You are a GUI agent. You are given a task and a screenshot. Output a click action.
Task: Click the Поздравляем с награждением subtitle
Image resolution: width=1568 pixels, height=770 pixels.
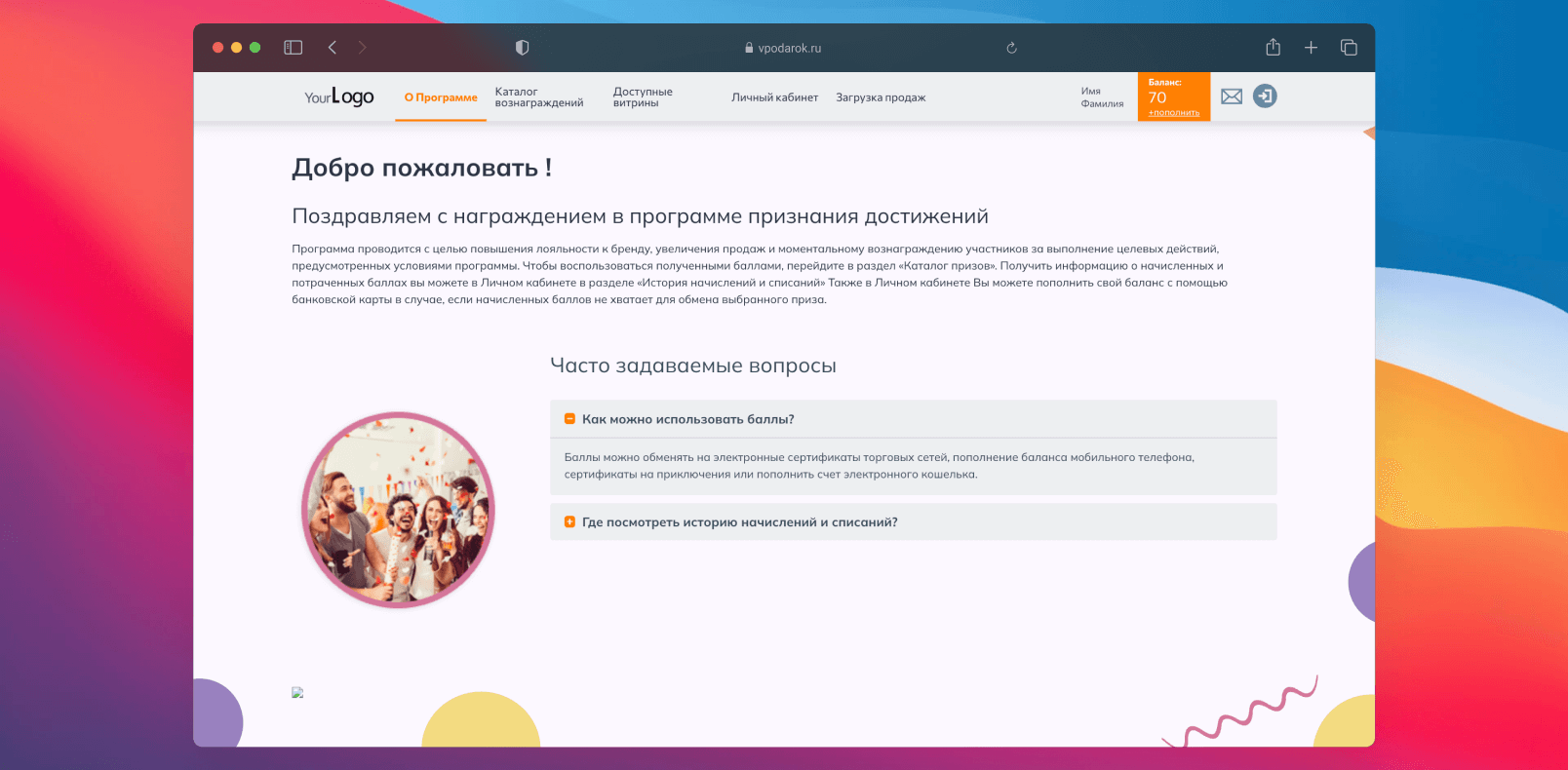[x=641, y=216]
